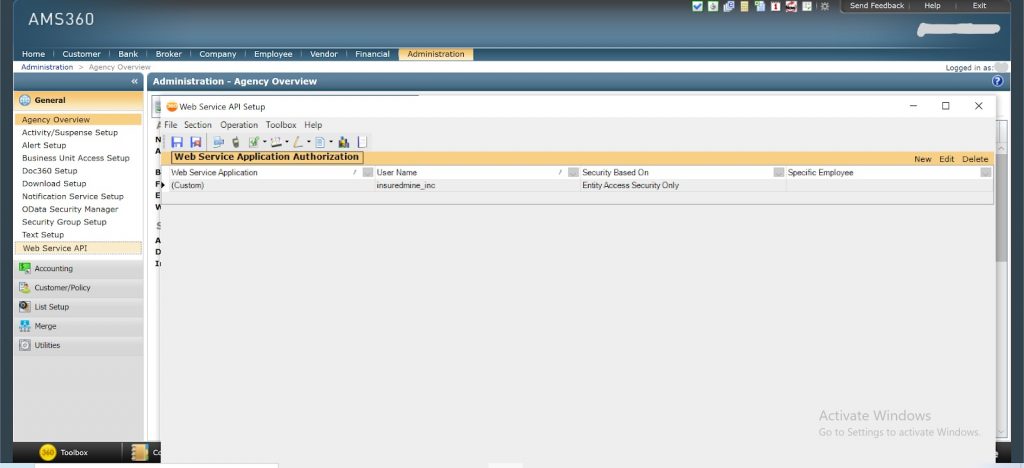Image resolution: width=1024 pixels, height=468 pixels.
Task: Expand the List Setup sidebar section
Action: (78, 307)
